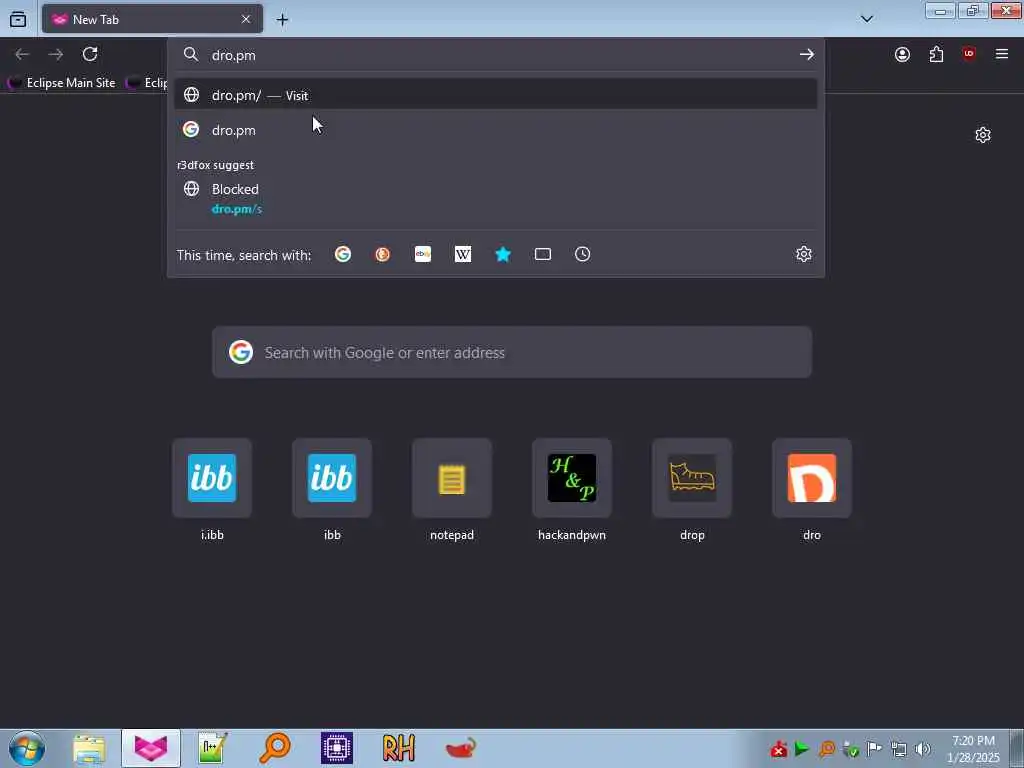Select the dro.pm/ — Visit suggestion
This screenshot has width=1024, height=768.
[x=496, y=95]
